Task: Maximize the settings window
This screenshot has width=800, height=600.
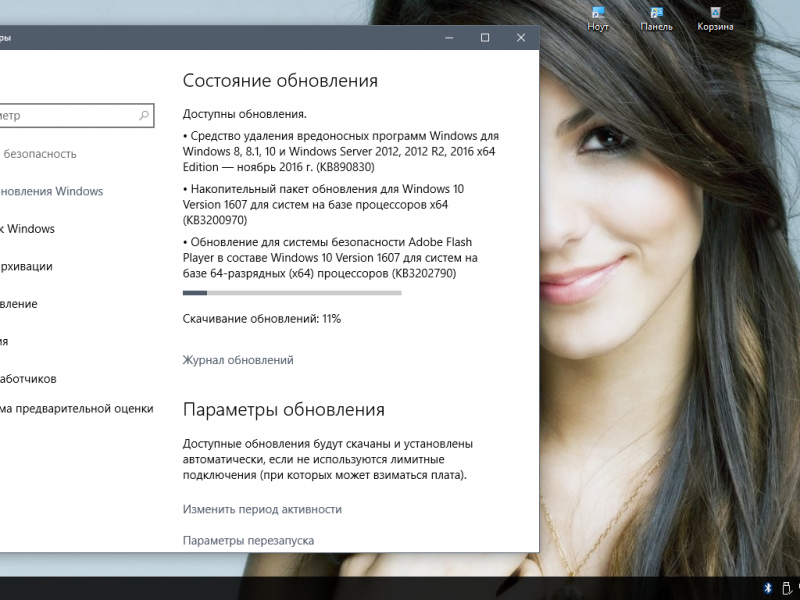Action: (x=485, y=37)
